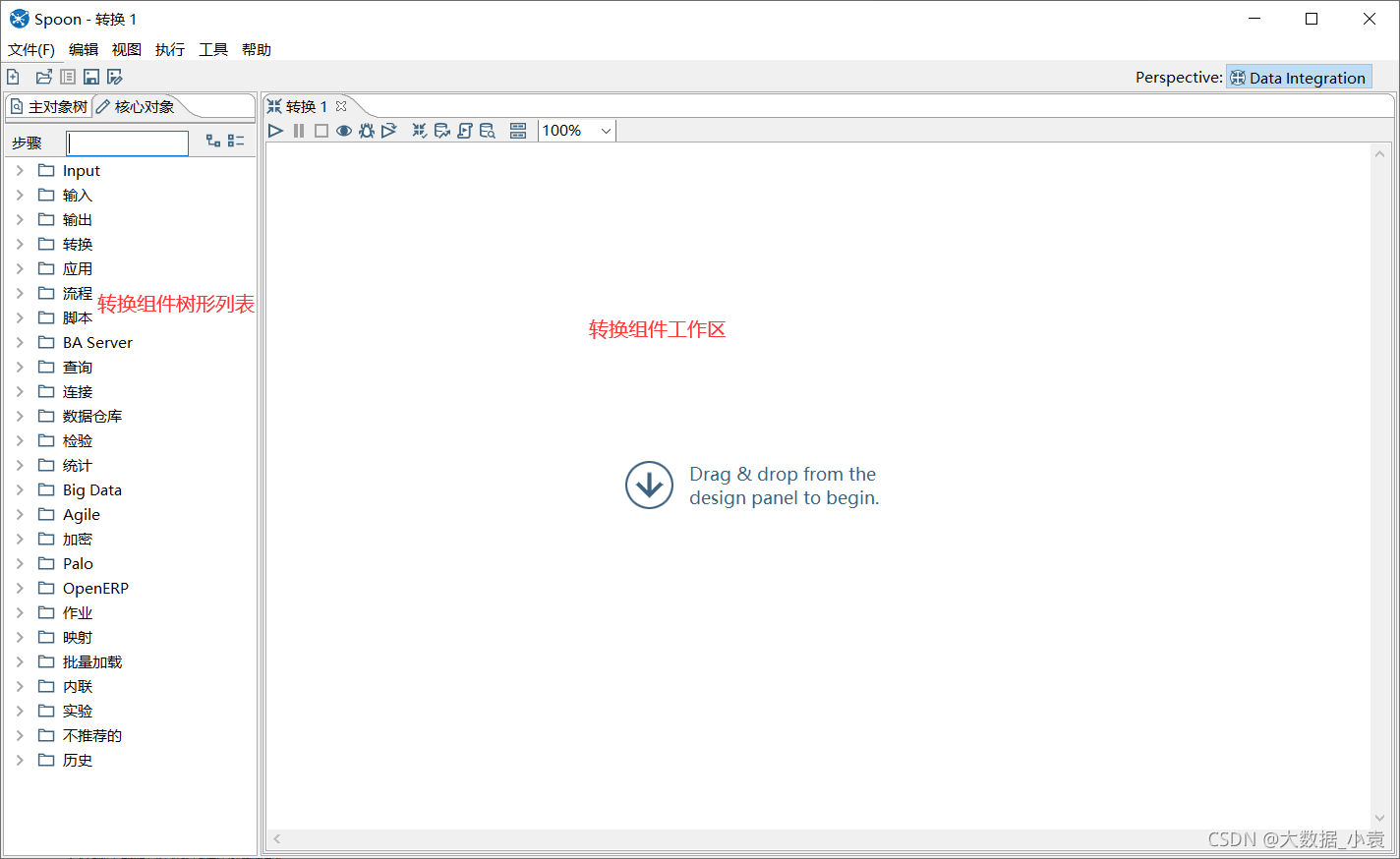Expand the 流程 folder

click(20, 294)
